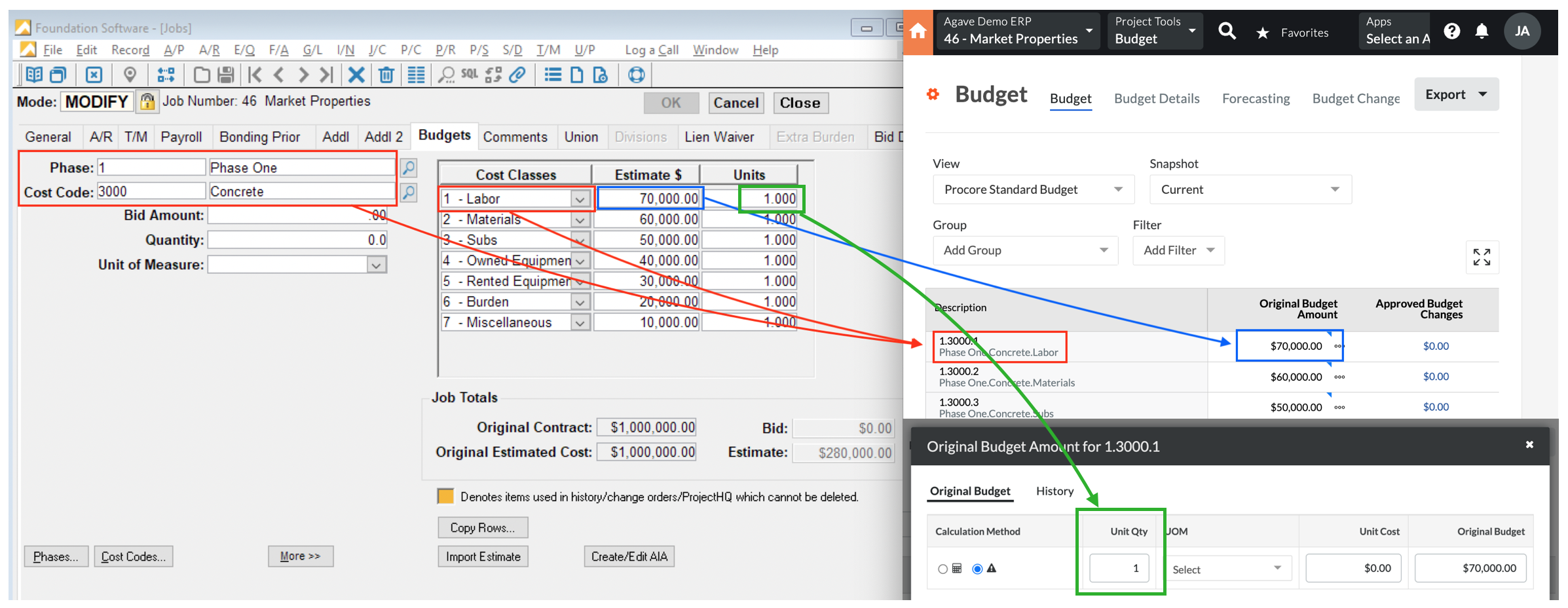Switch to the Comments tab
Image resolution: width=1568 pixels, height=608 pixels.
pyautogui.click(x=515, y=137)
